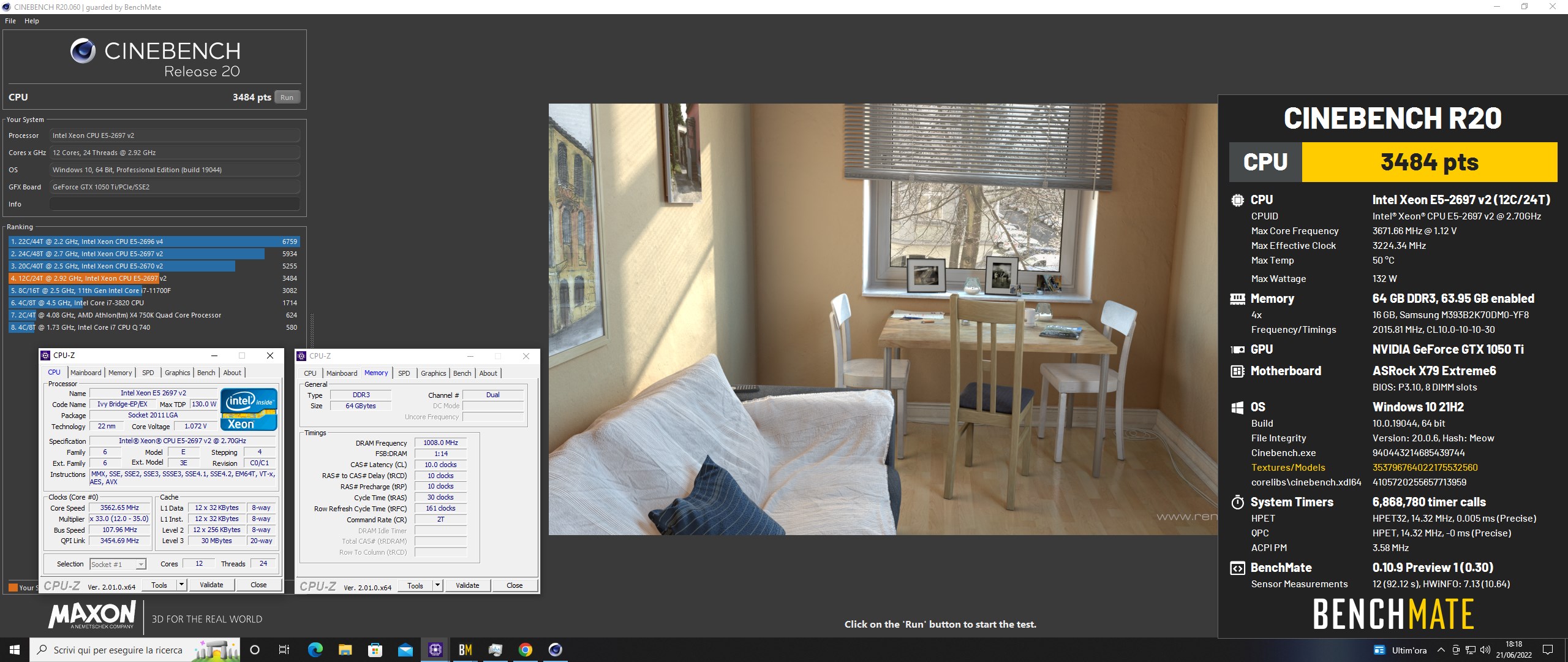
Task: Expand Tools dropdown arrow in CPU-Z CPU window
Action: tap(181, 585)
